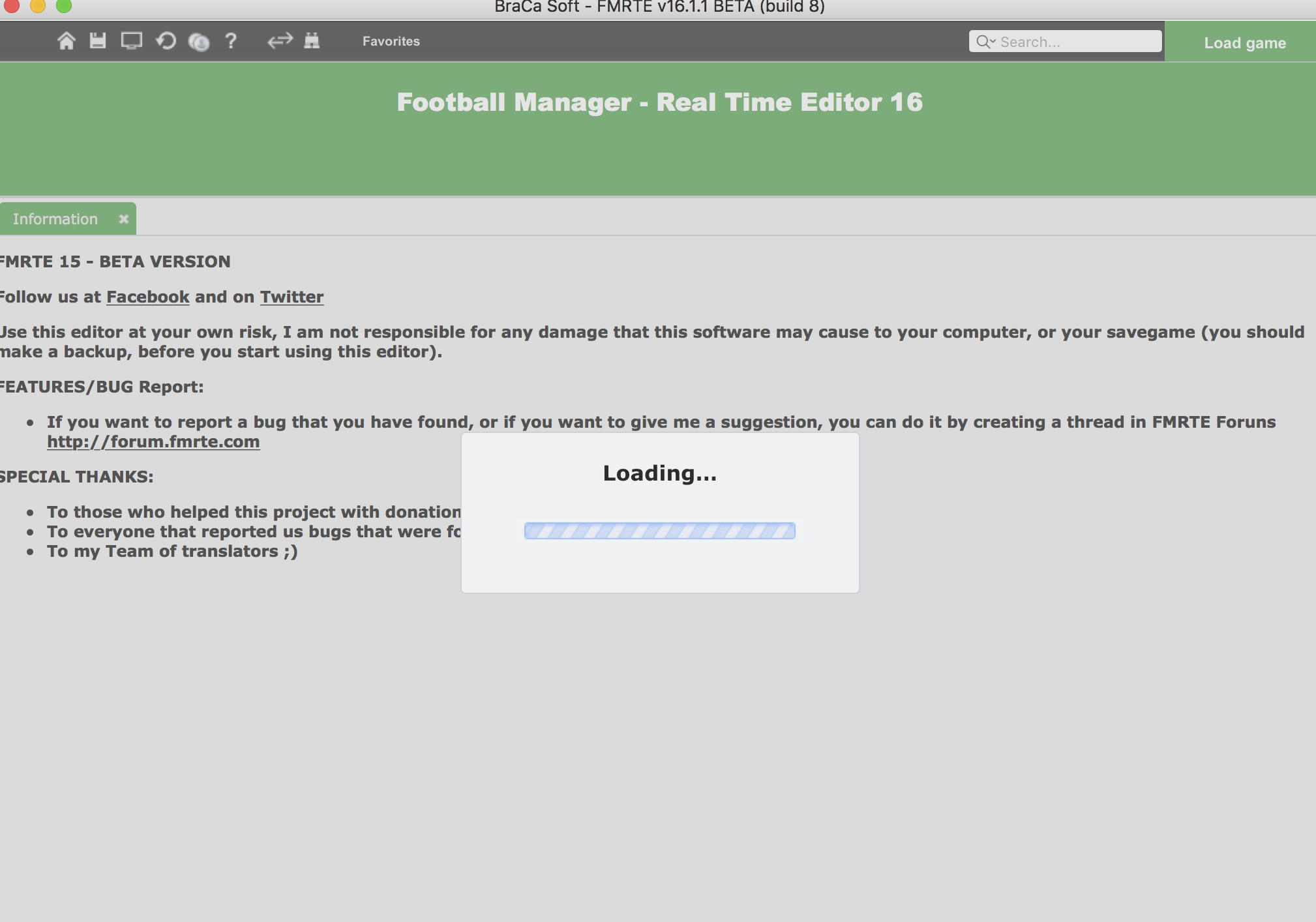Viewport: 1316px width, 922px height.
Task: Visit the forum.fmrte.com link
Action: [153, 441]
